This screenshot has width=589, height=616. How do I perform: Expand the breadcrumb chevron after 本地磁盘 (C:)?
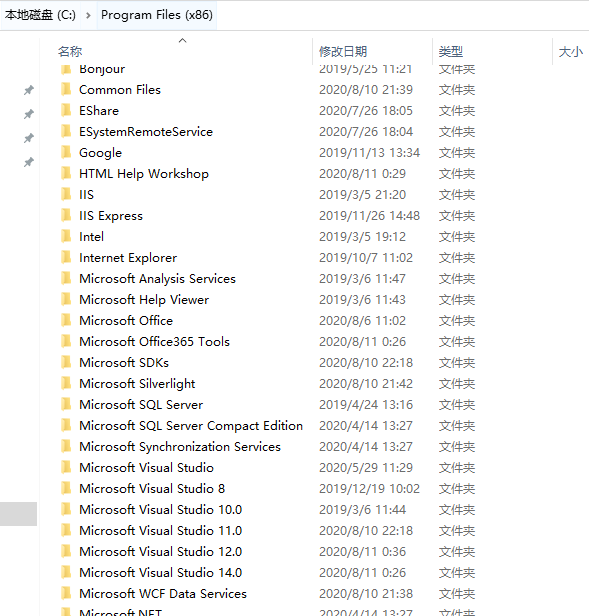coord(88,15)
